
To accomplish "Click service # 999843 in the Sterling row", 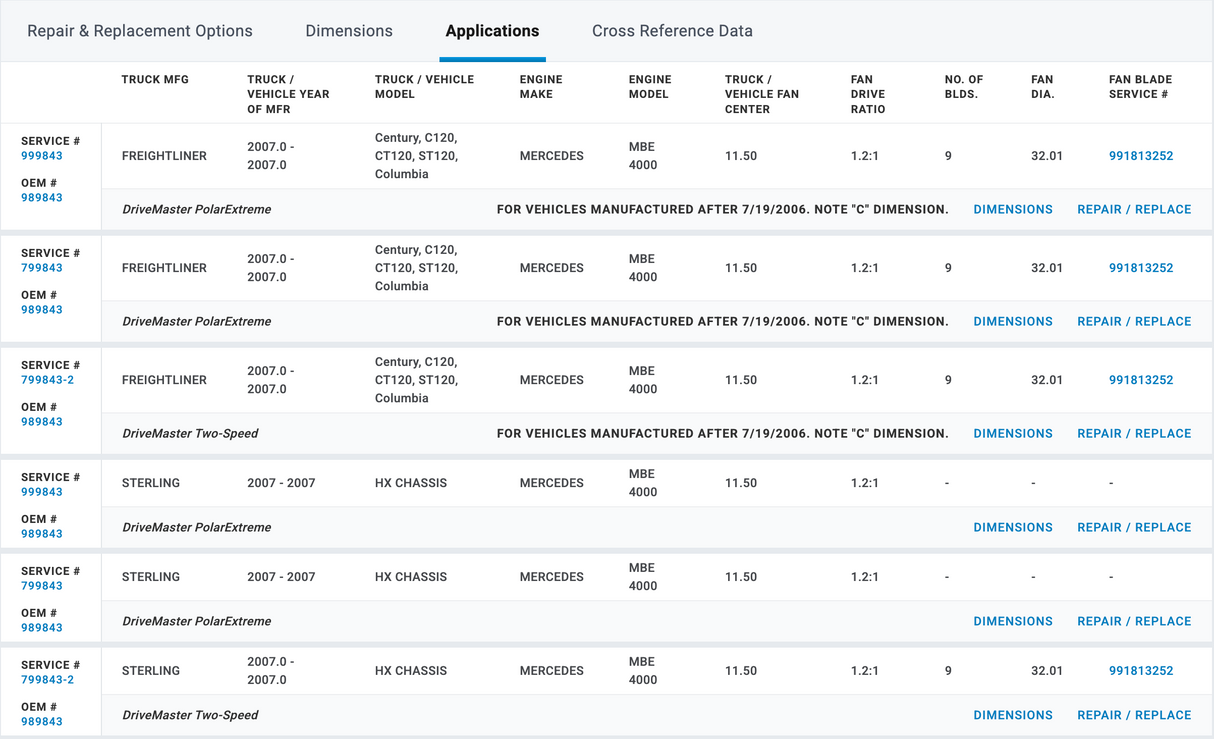I will click(42, 492).
